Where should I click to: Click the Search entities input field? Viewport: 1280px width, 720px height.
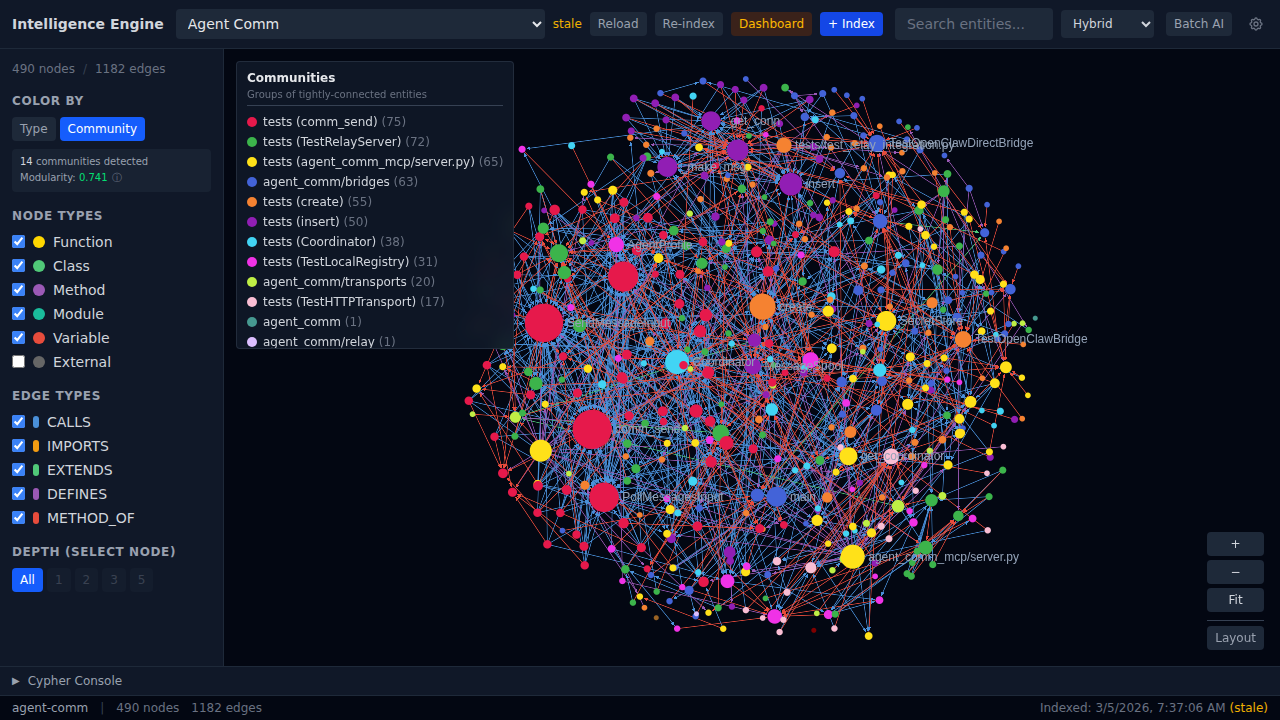point(973,24)
